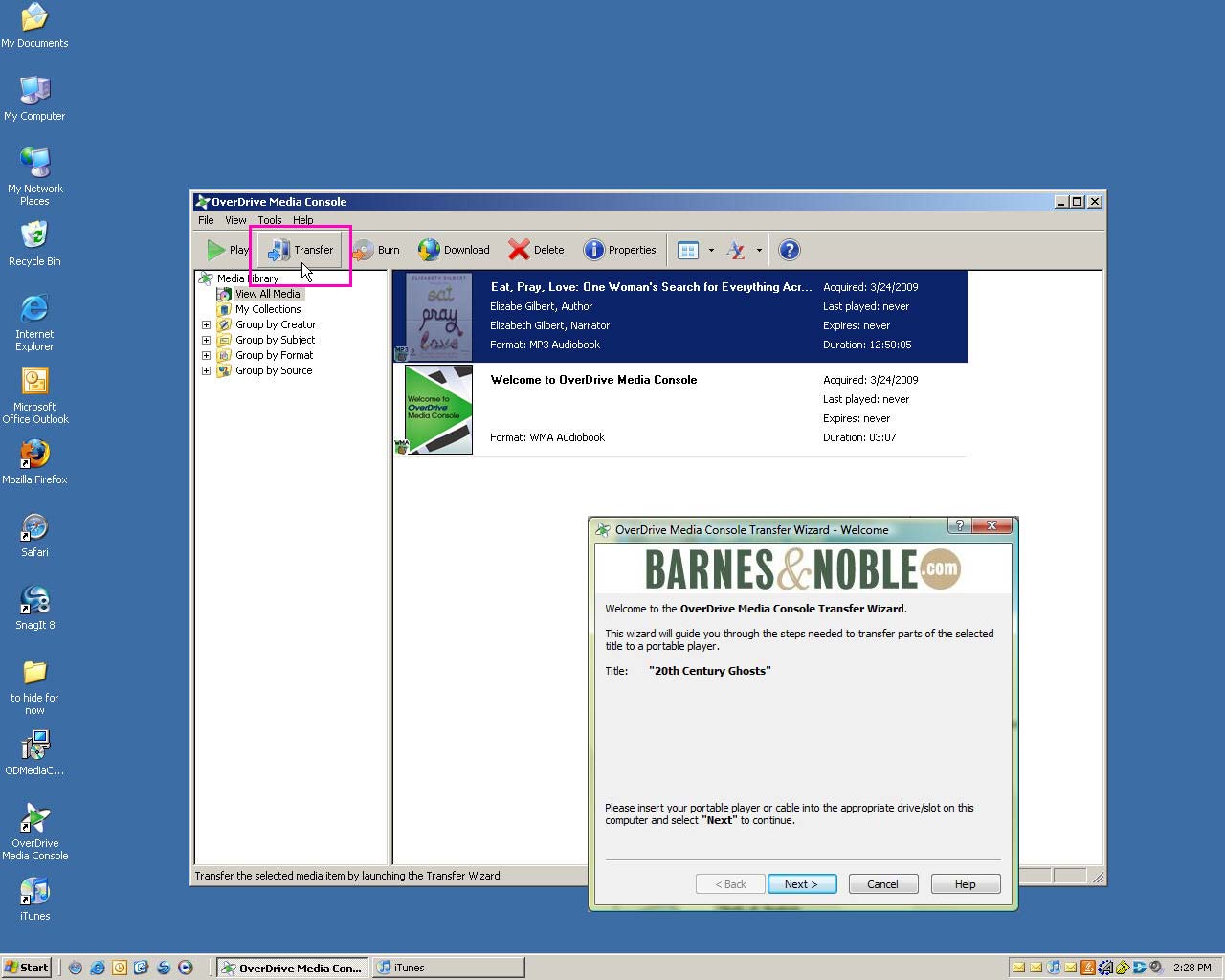Open My Network Places desktop icon
This screenshot has height=980, width=1225.
click(x=34, y=177)
